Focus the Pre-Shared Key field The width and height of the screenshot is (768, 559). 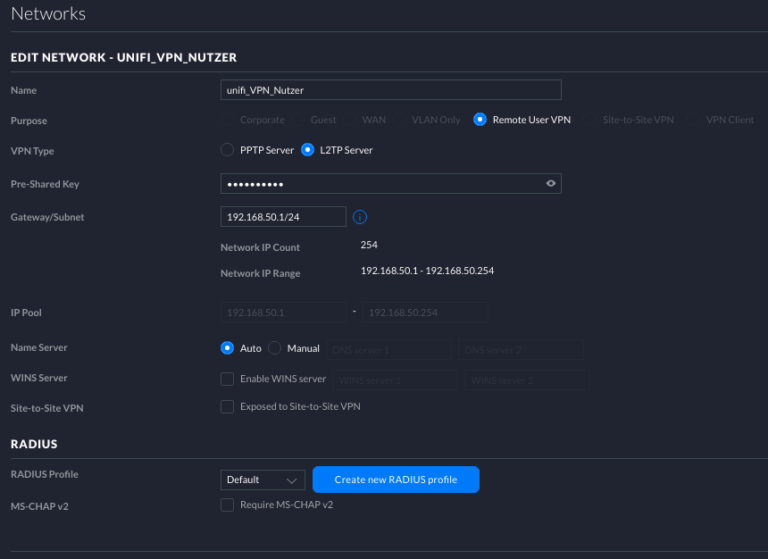pos(391,184)
